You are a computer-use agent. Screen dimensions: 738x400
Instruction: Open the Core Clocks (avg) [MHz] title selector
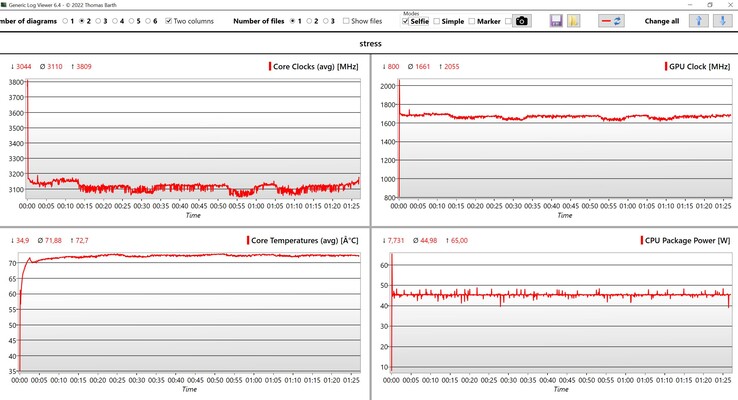pyautogui.click(x=315, y=66)
